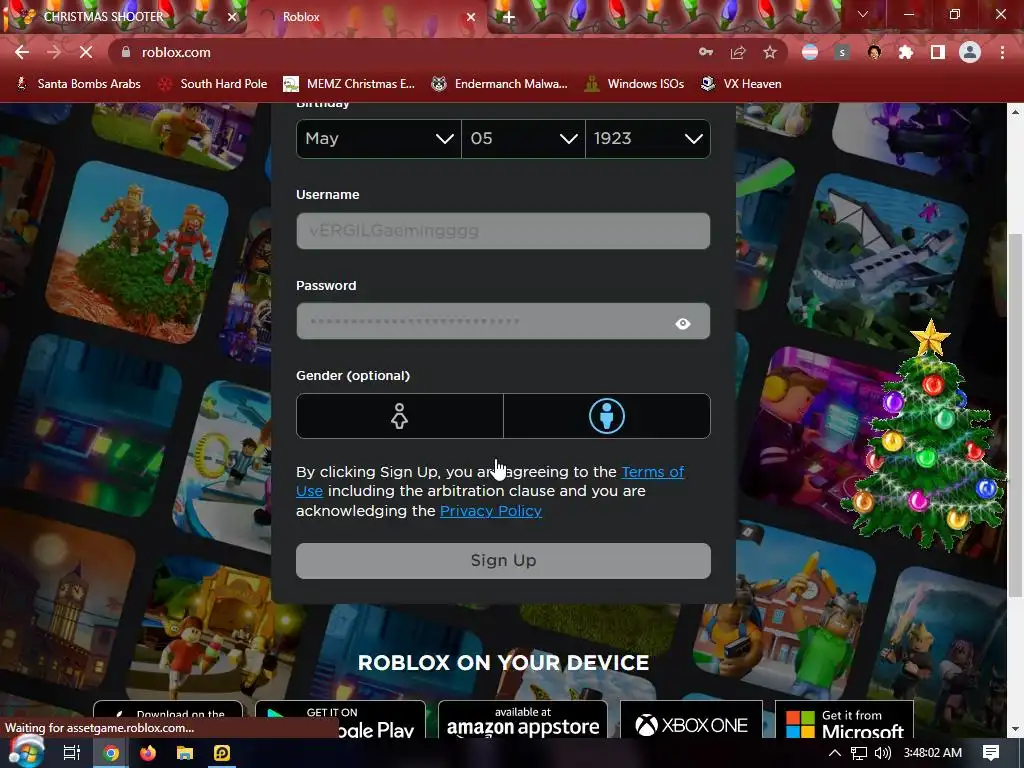Click the amazon appstore badge
The height and width of the screenshot is (768, 1024).
tap(522, 720)
